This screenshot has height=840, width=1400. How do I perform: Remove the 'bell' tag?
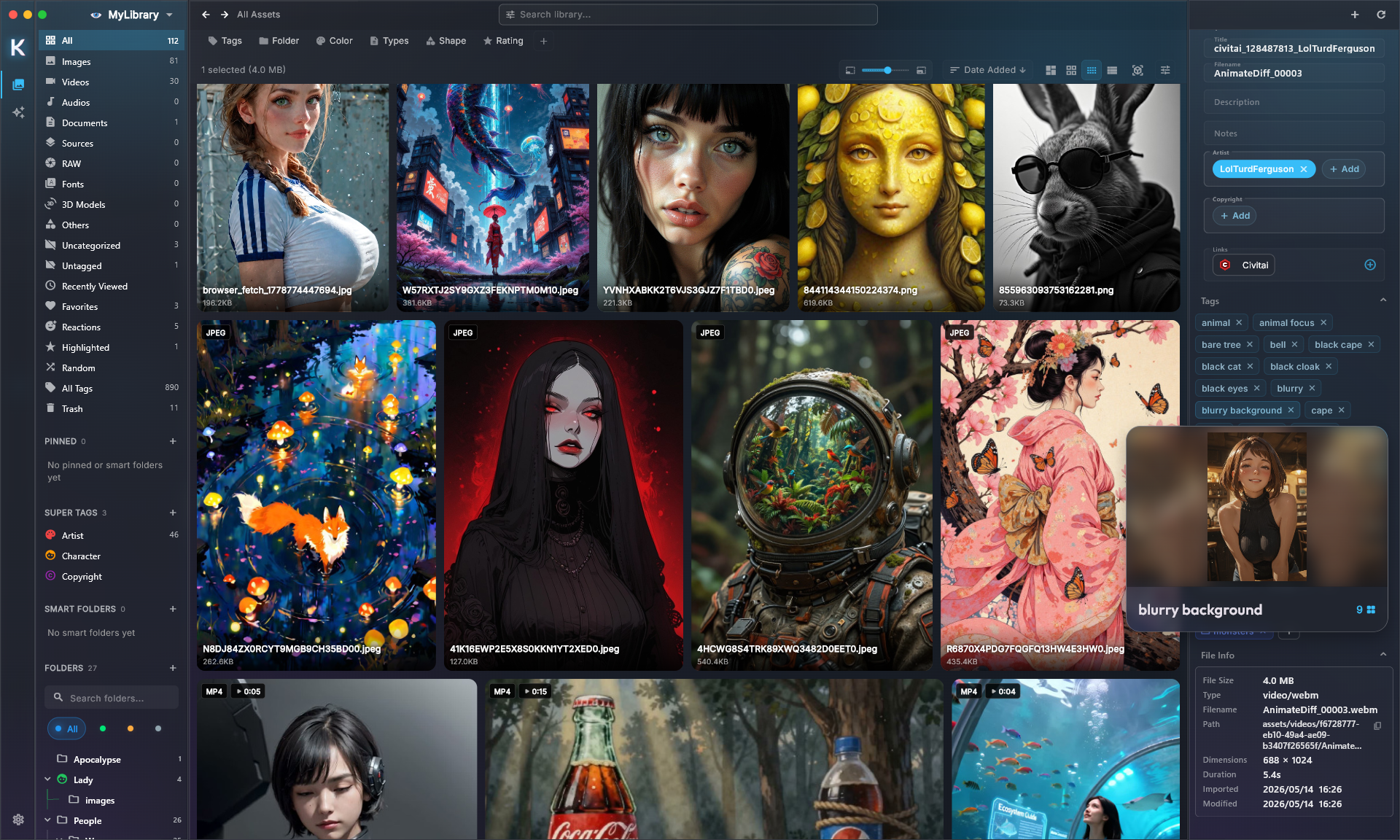pyautogui.click(x=1294, y=344)
